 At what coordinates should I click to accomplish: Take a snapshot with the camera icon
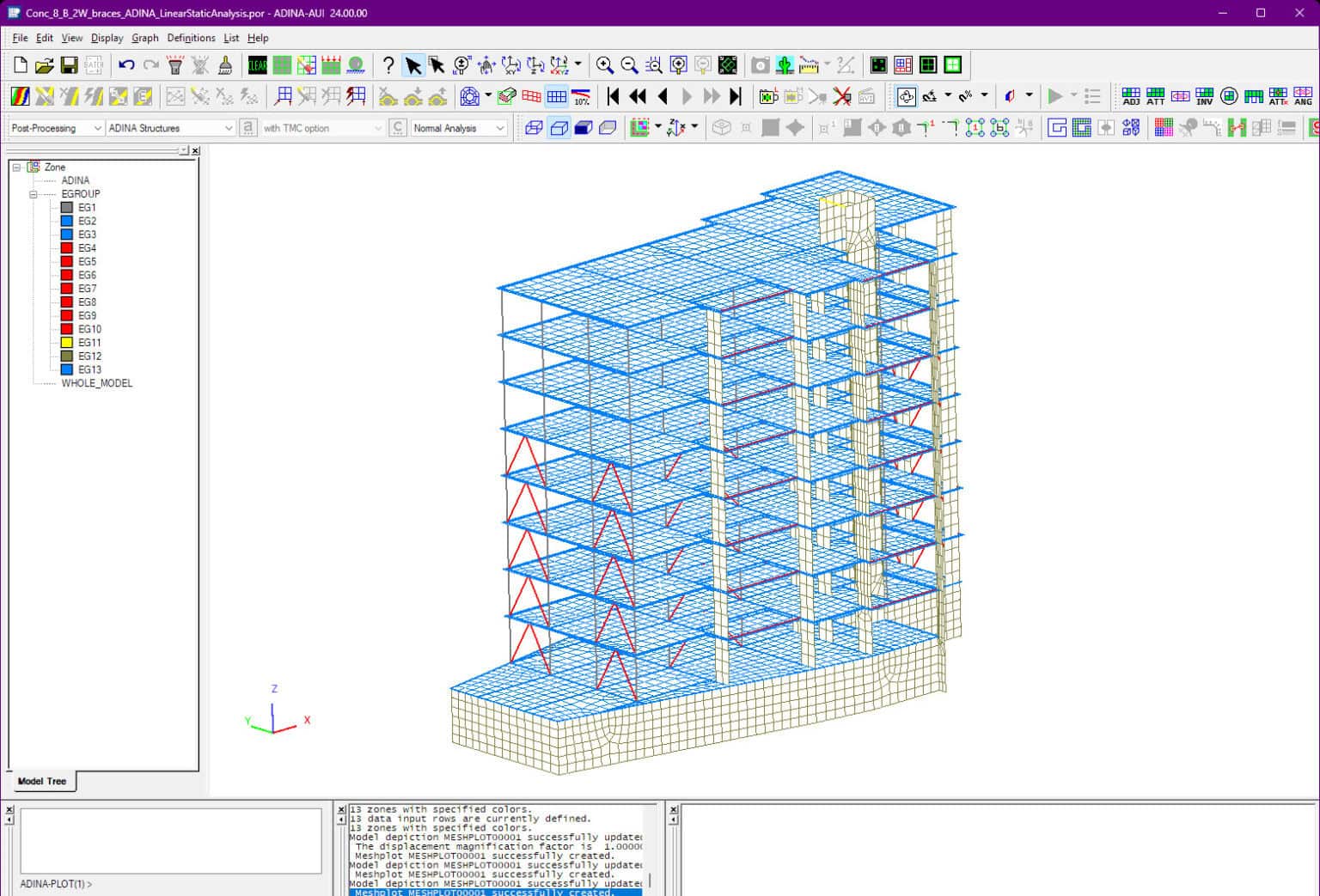tap(759, 64)
